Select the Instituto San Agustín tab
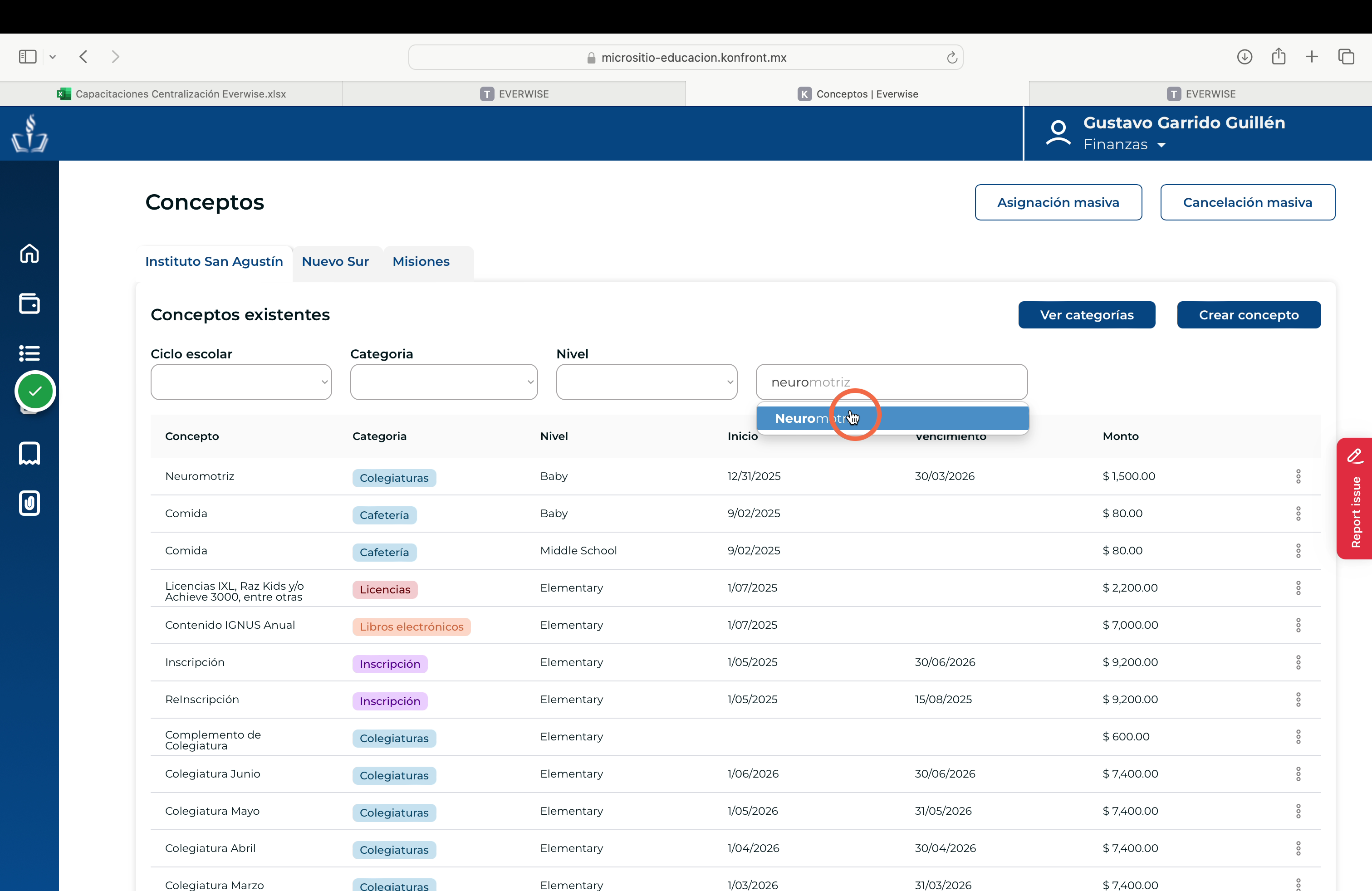This screenshot has width=1372, height=891. [215, 262]
